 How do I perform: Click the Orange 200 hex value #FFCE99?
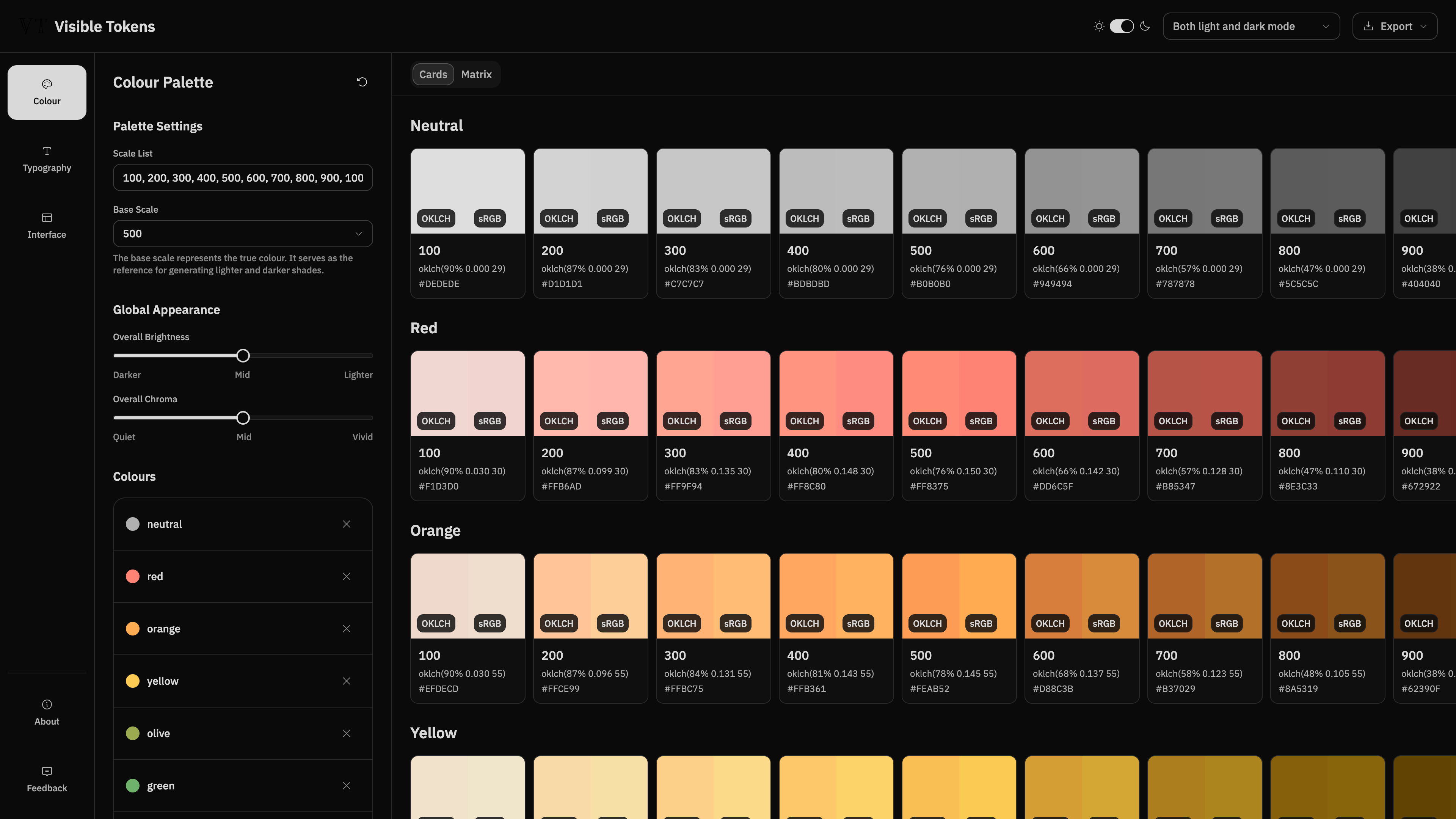(x=560, y=689)
